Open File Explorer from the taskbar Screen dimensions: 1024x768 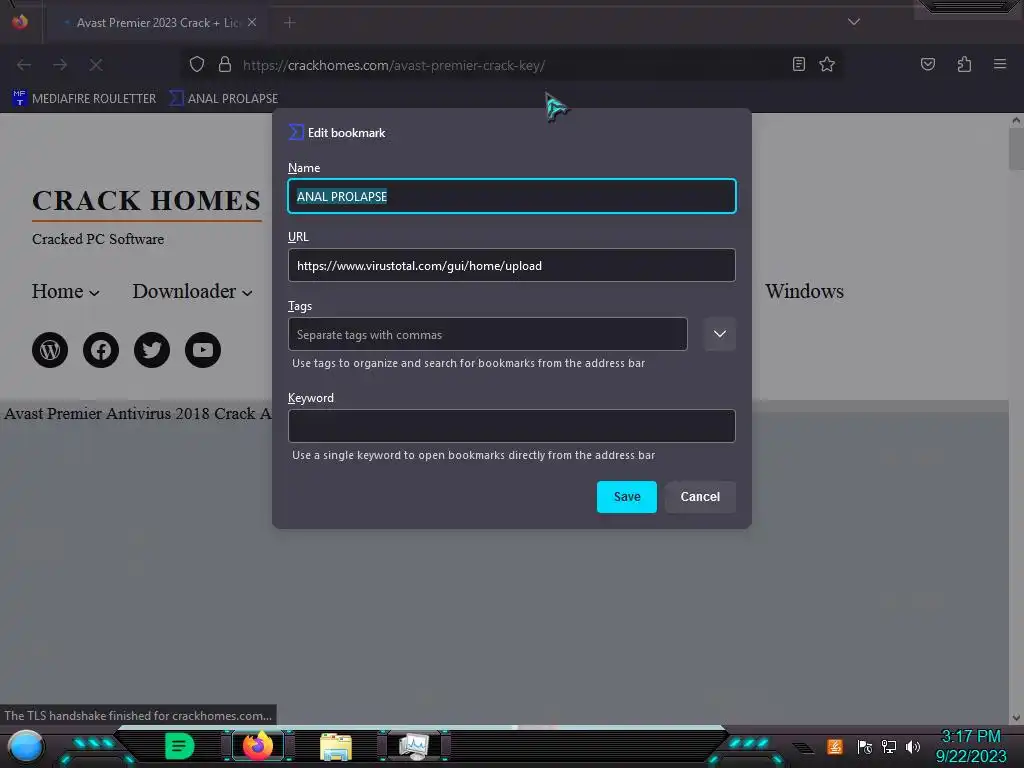tap(336, 746)
